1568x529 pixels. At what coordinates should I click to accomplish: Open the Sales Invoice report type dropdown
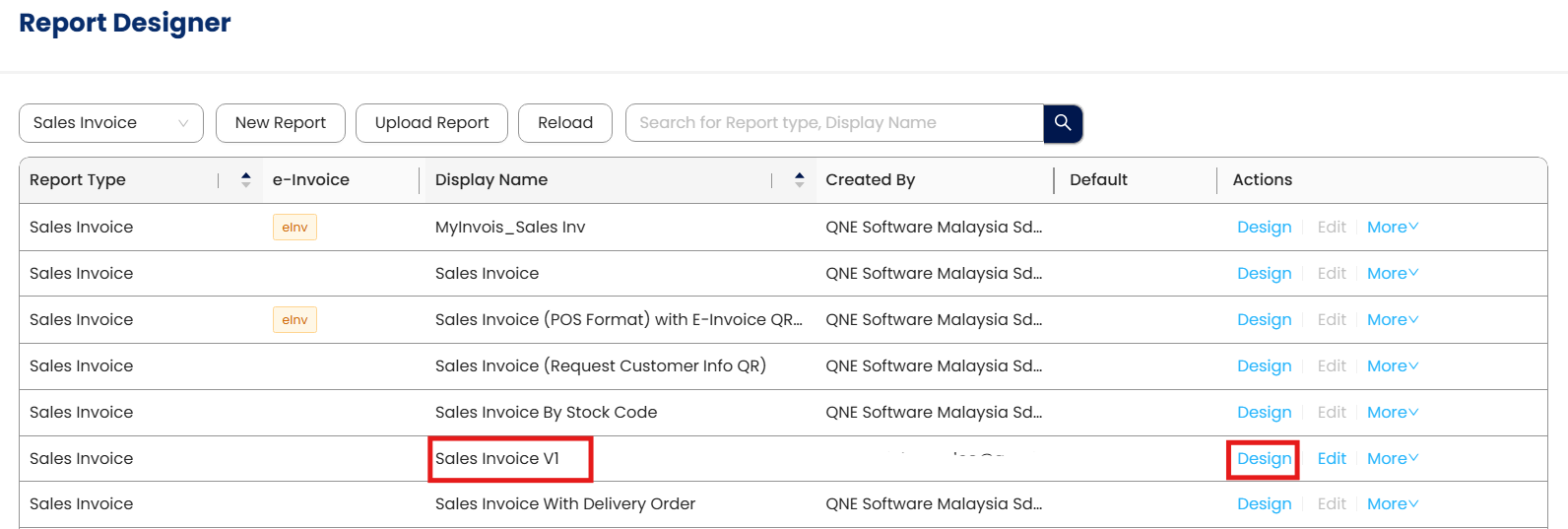[110, 123]
